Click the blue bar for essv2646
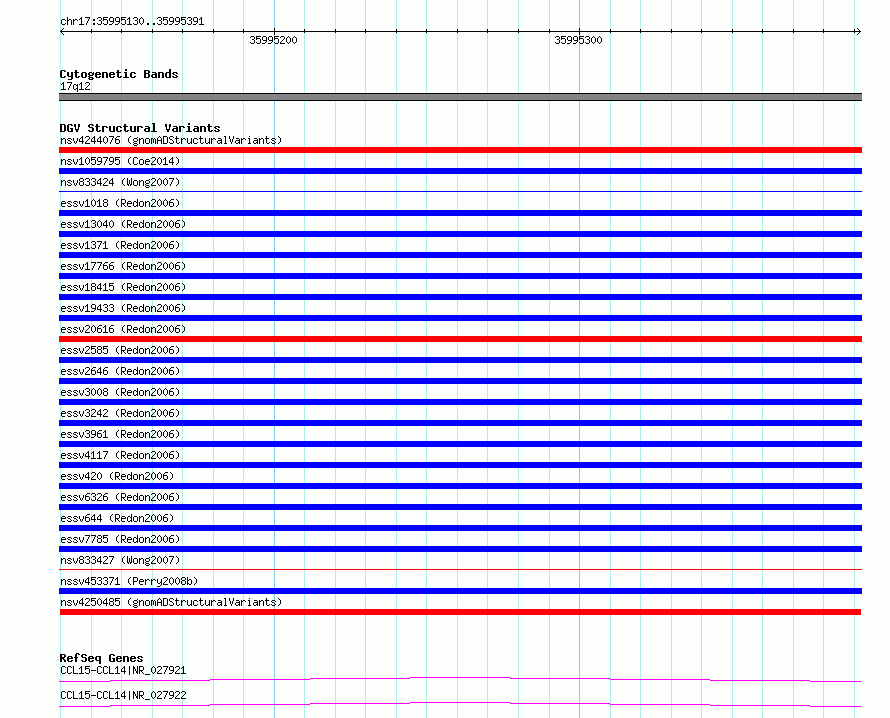This screenshot has height=718, width=890. (460, 381)
